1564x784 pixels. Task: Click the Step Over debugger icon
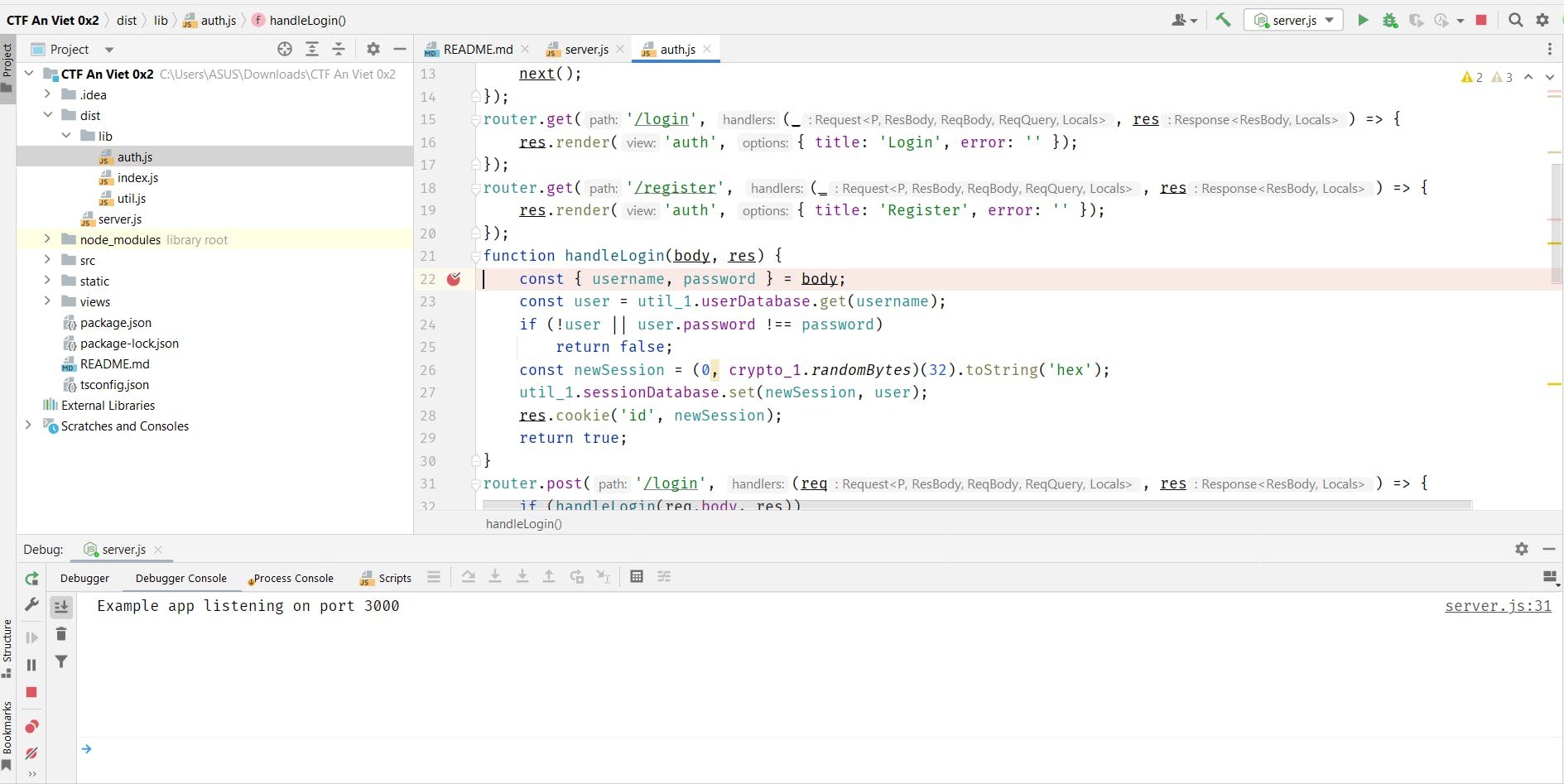(469, 577)
